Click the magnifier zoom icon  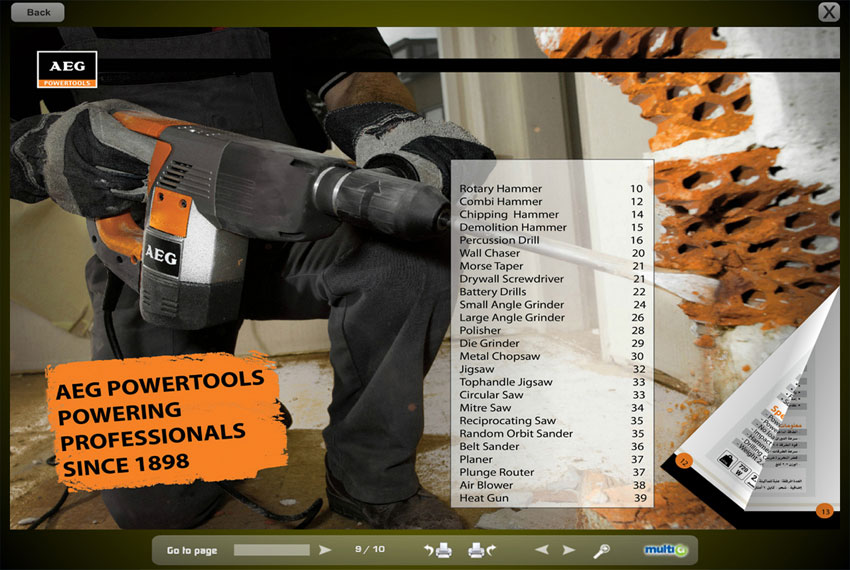[x=601, y=550]
